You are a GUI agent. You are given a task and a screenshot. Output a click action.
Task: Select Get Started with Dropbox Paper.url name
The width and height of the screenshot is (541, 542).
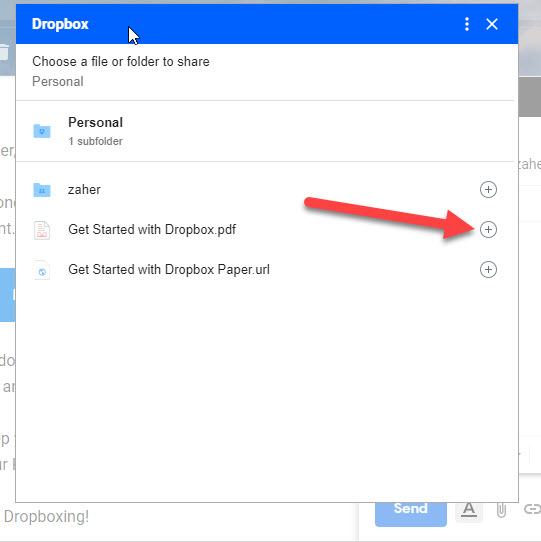(169, 270)
